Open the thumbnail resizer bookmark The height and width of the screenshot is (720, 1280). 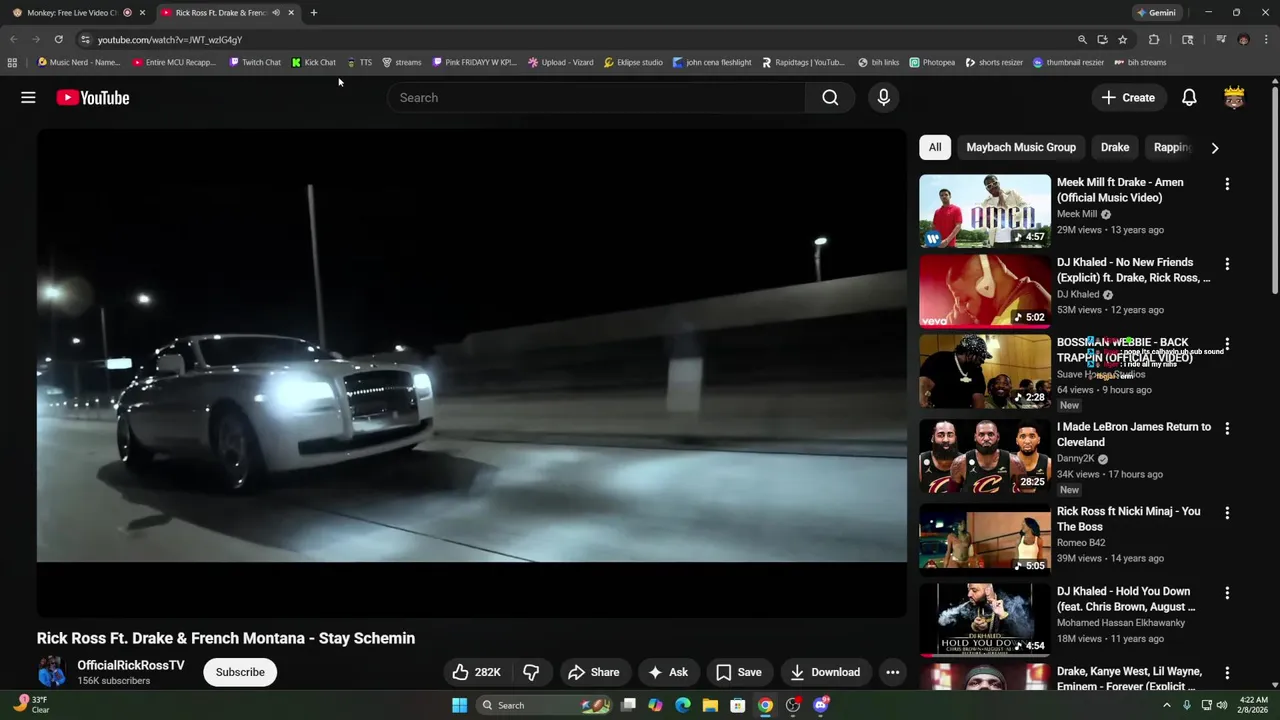(1068, 62)
